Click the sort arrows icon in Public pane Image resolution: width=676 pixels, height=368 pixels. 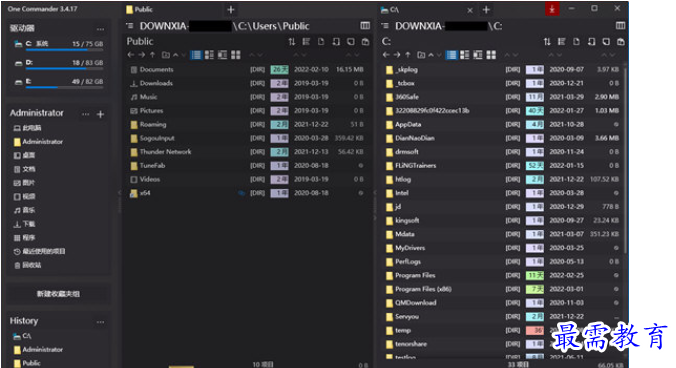click(x=292, y=42)
